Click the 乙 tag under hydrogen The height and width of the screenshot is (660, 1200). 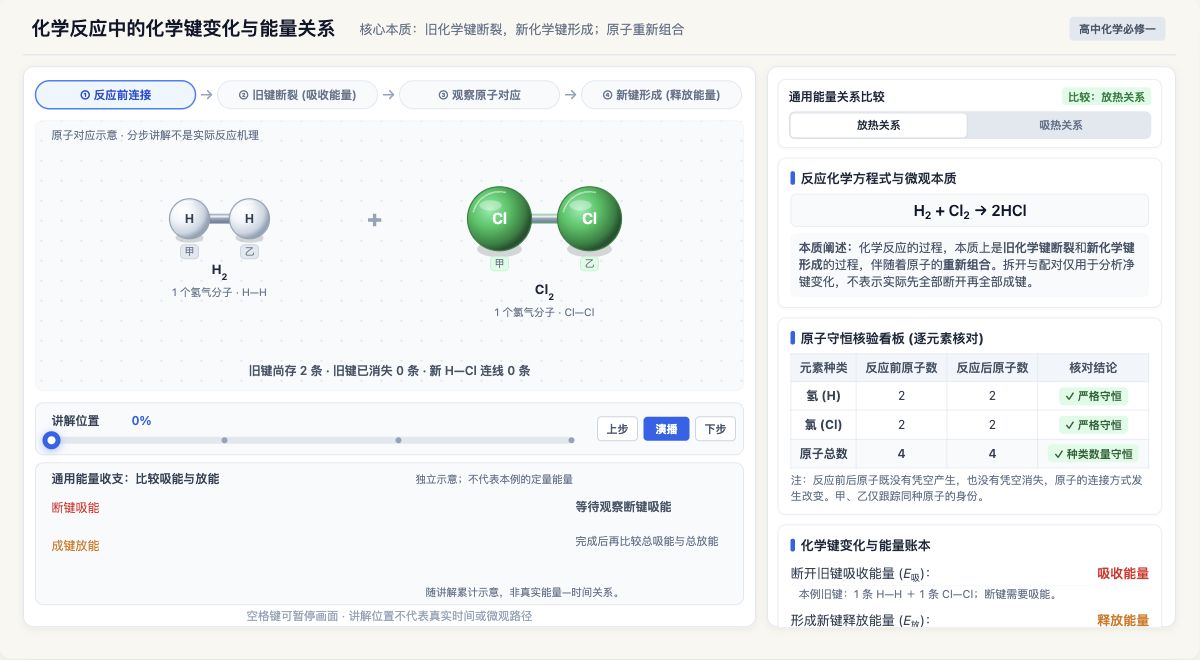click(249, 252)
